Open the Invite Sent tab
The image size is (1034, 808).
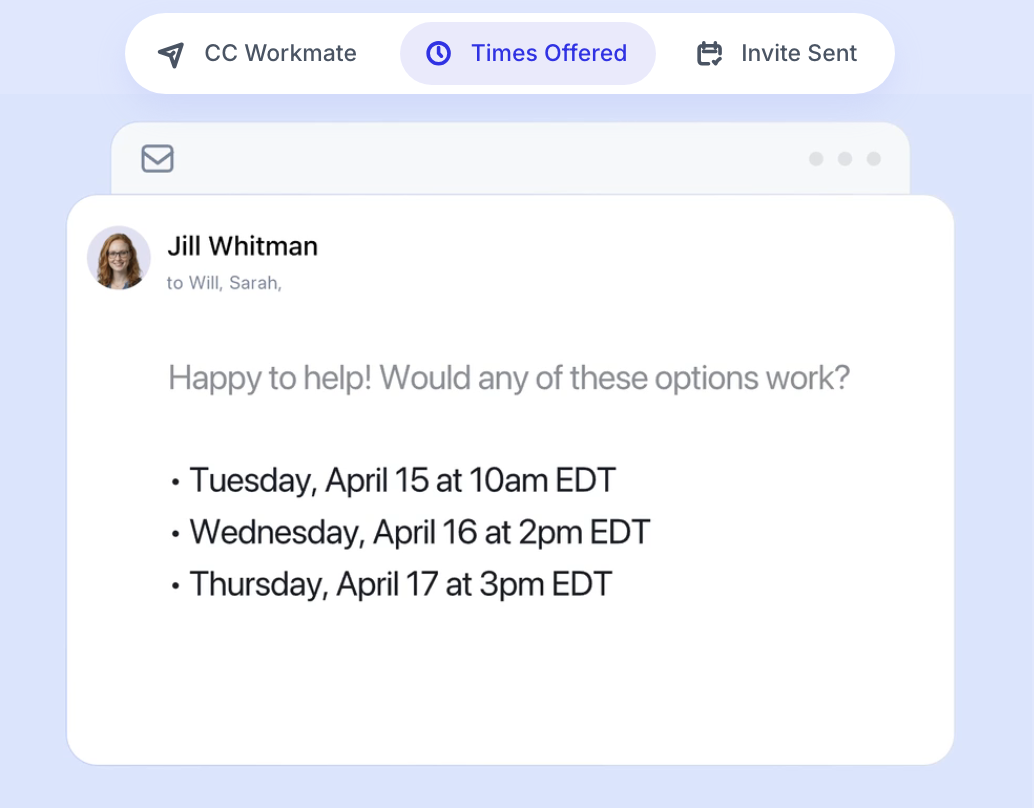777,53
